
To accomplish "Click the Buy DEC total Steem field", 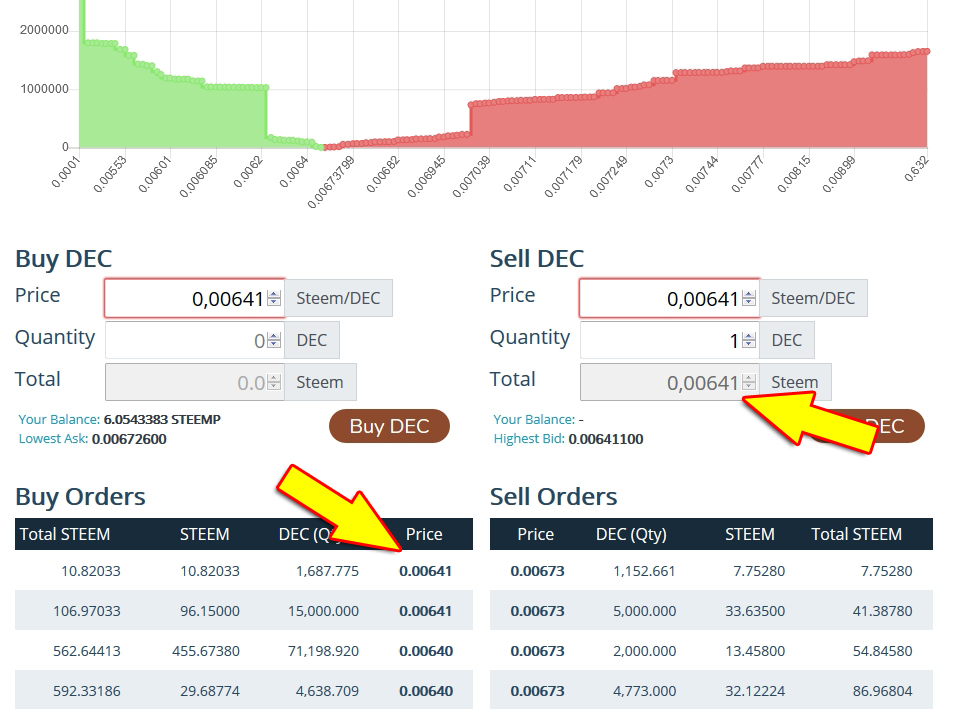I will [x=185, y=382].
